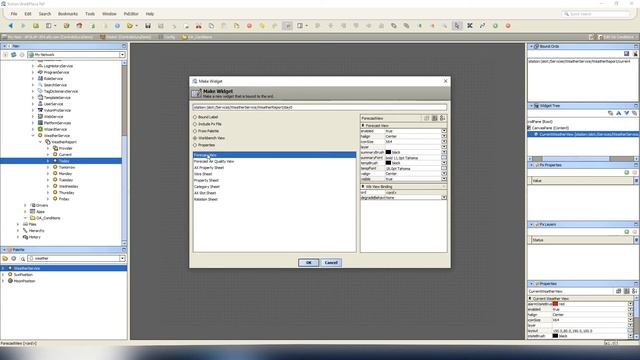Click the blue Refresh icon in the toolbar

coord(118,26)
